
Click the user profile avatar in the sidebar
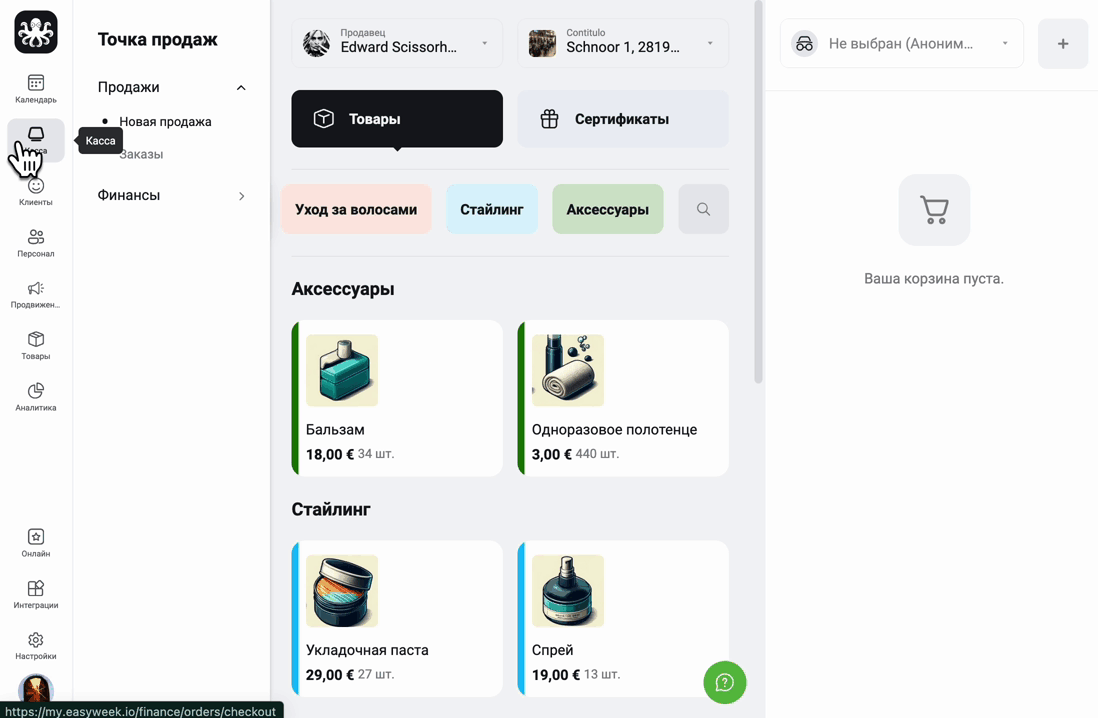pyautogui.click(x=36, y=689)
